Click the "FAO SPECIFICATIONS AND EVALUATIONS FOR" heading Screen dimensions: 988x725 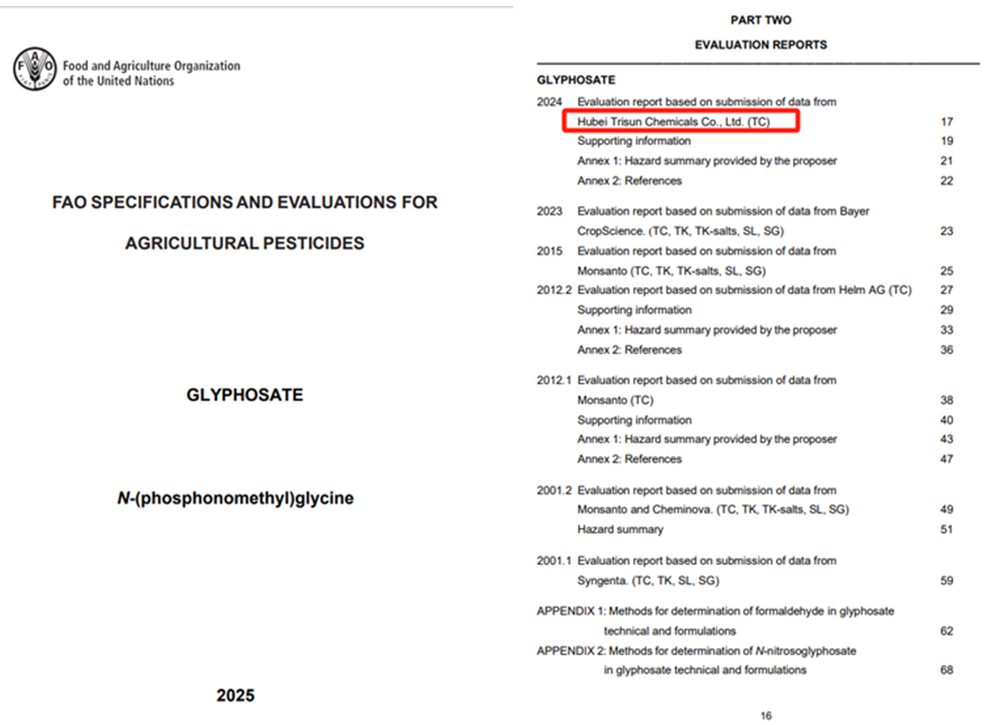coord(244,202)
